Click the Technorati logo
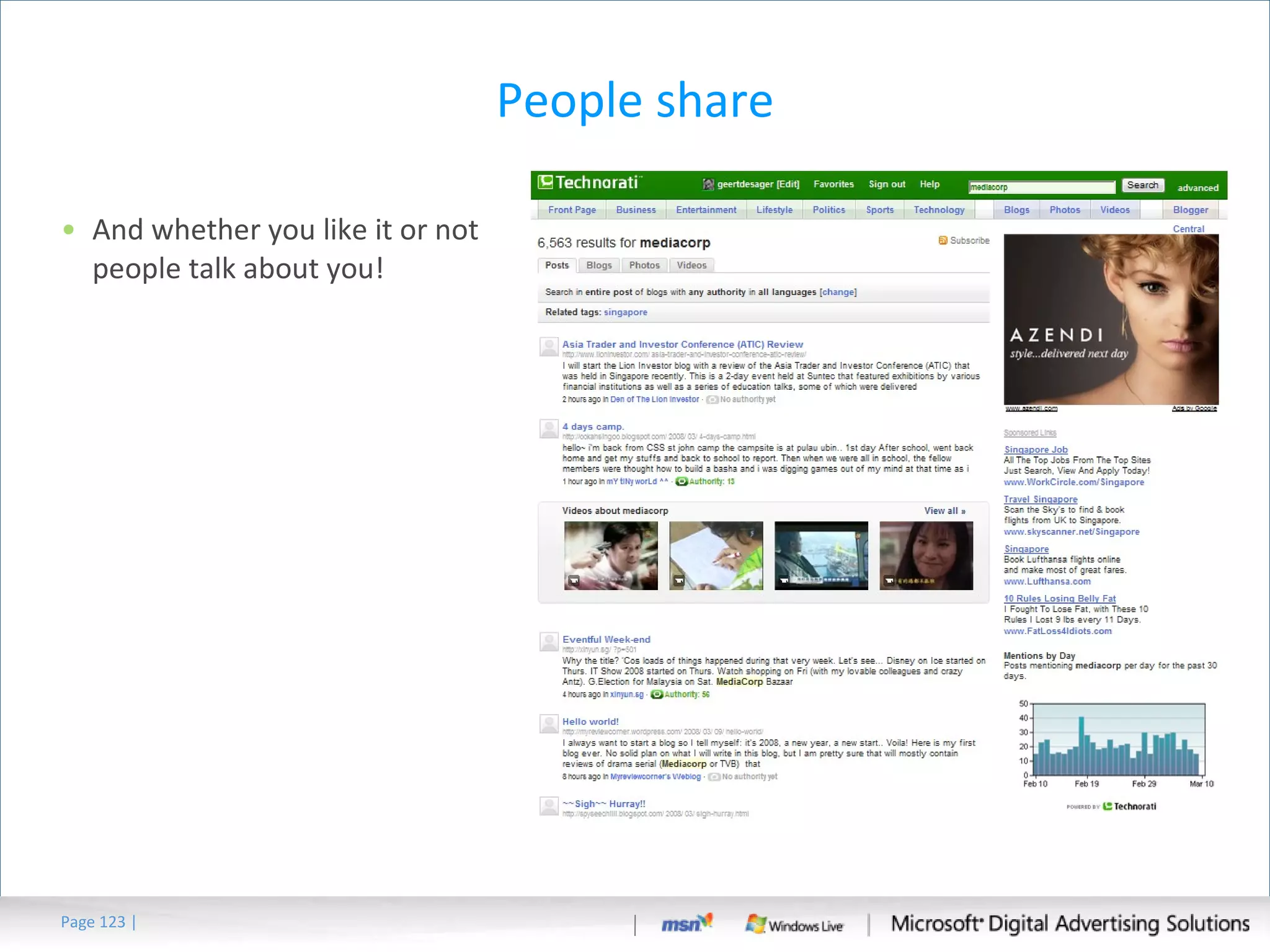1270x952 pixels. tap(588, 182)
